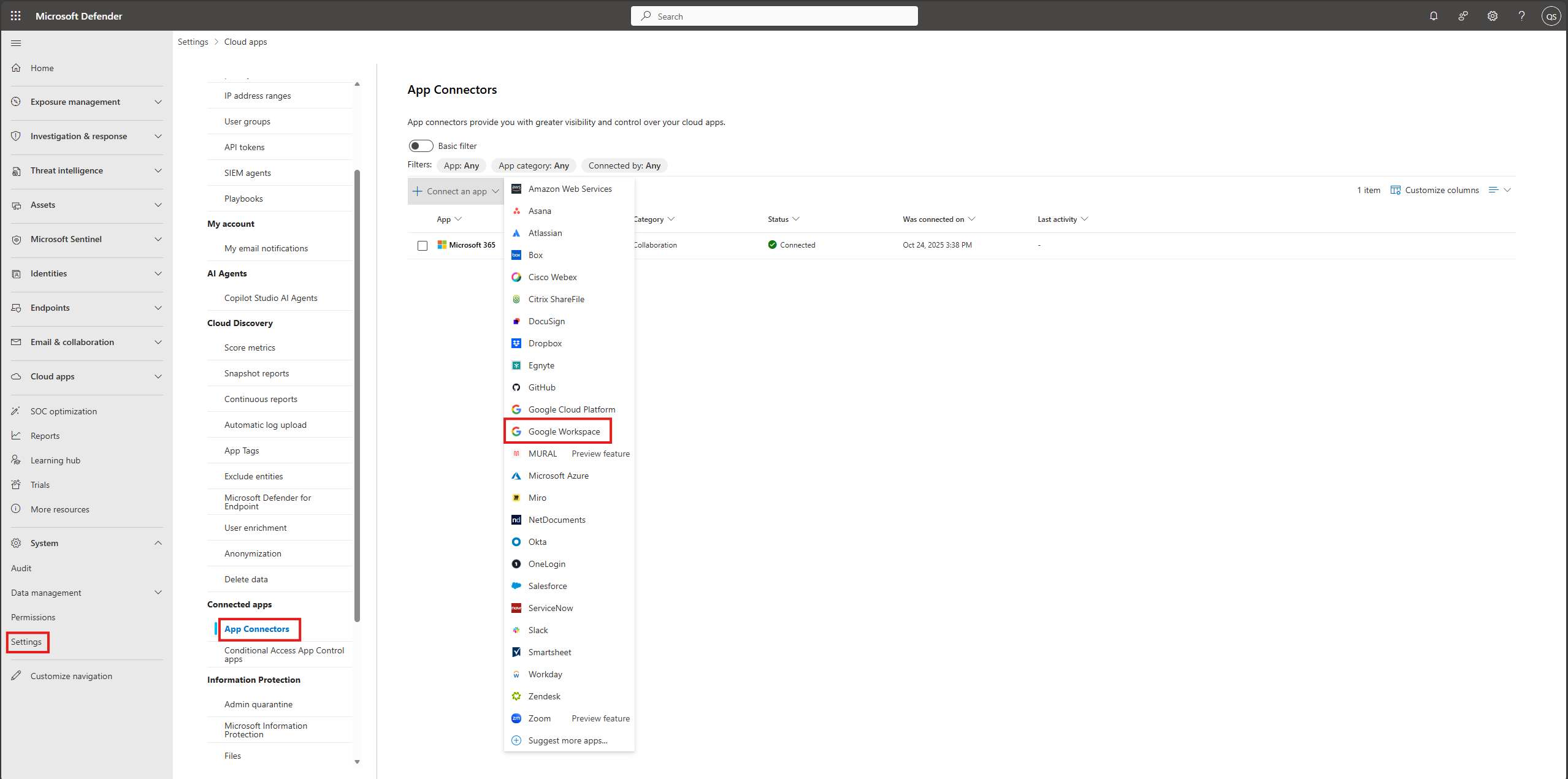Check the Microsoft 365 row checkbox

click(x=423, y=245)
